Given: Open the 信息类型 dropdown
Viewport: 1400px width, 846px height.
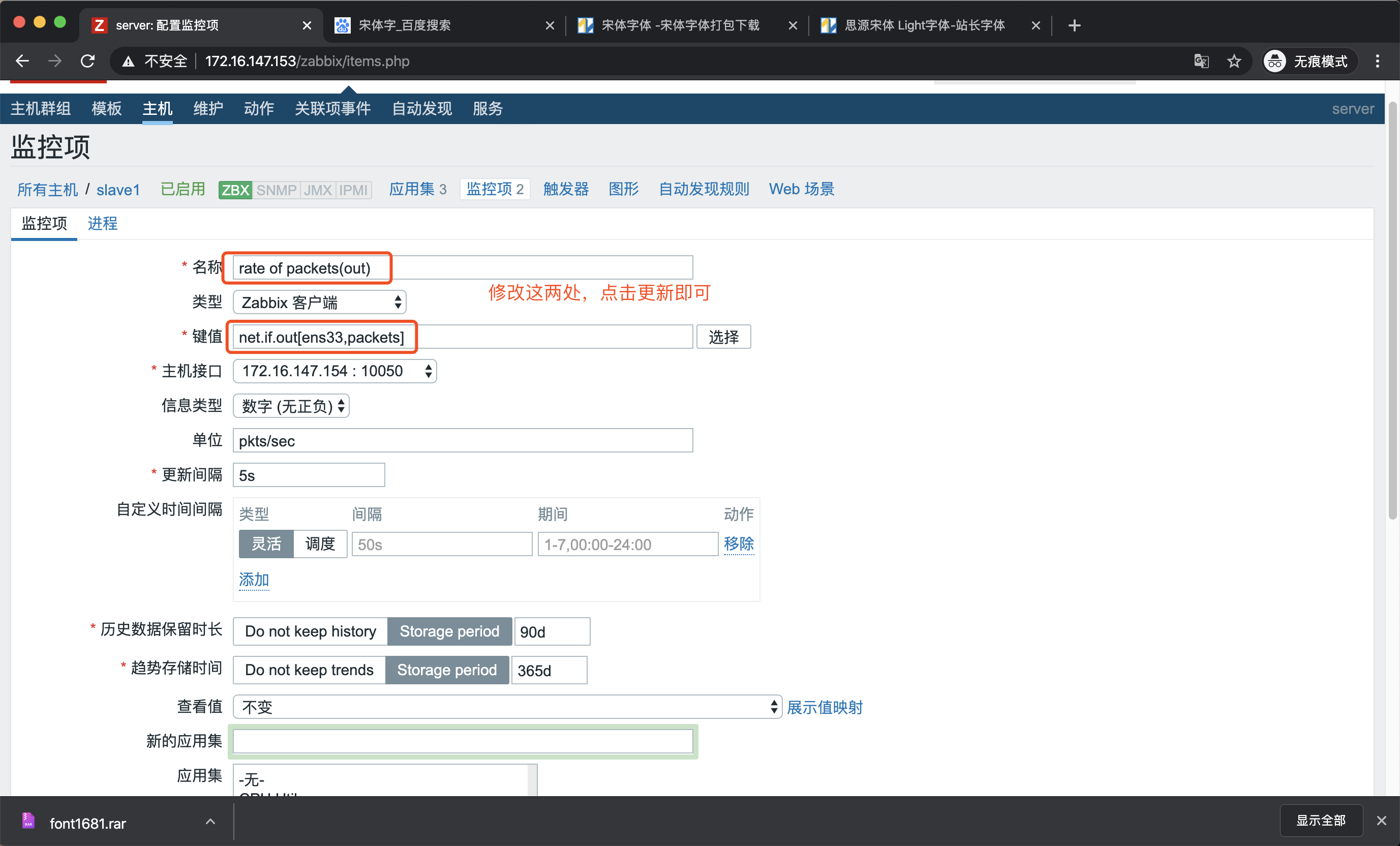Looking at the screenshot, I should (291, 406).
